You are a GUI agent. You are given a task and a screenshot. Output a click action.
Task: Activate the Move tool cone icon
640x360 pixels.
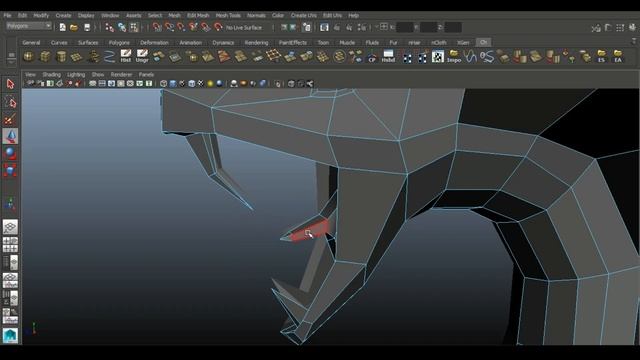point(10,136)
